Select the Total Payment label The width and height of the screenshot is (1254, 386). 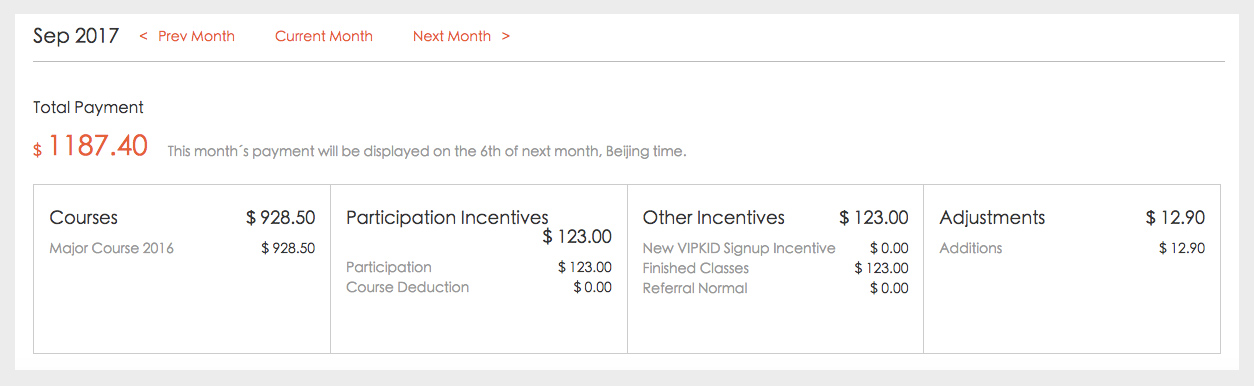pos(88,107)
